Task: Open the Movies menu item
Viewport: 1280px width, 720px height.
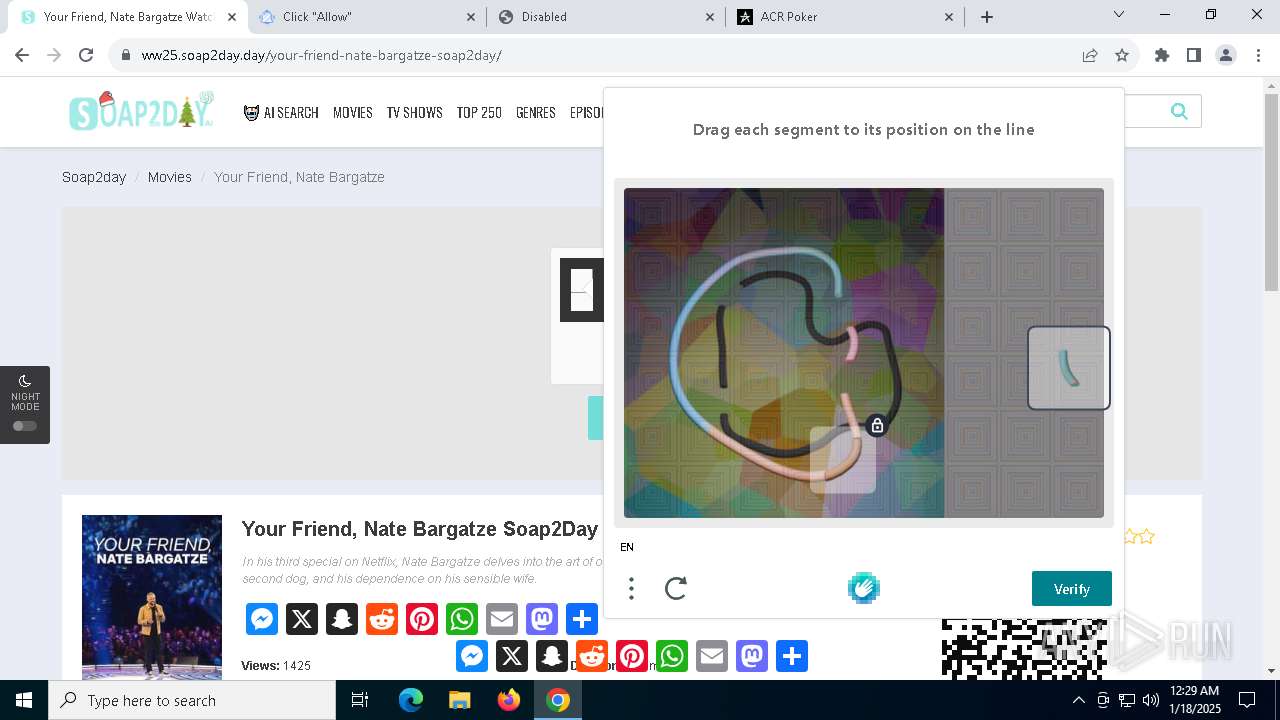Action: click(353, 113)
